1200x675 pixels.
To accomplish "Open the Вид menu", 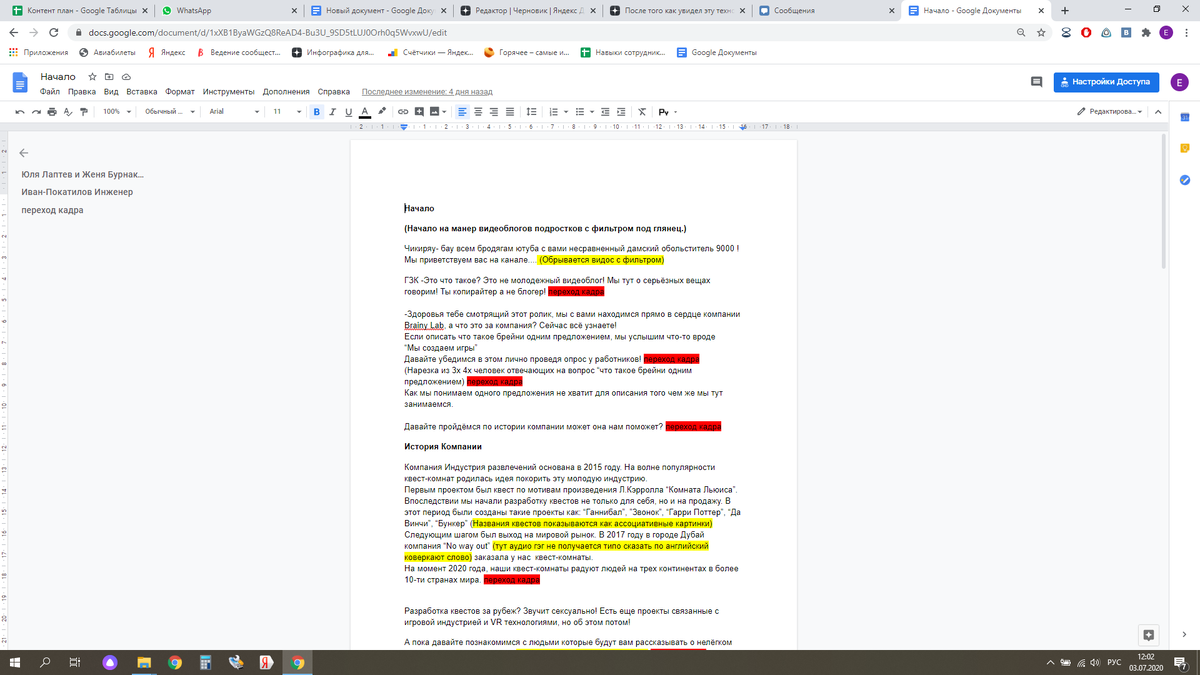I will click(x=111, y=91).
